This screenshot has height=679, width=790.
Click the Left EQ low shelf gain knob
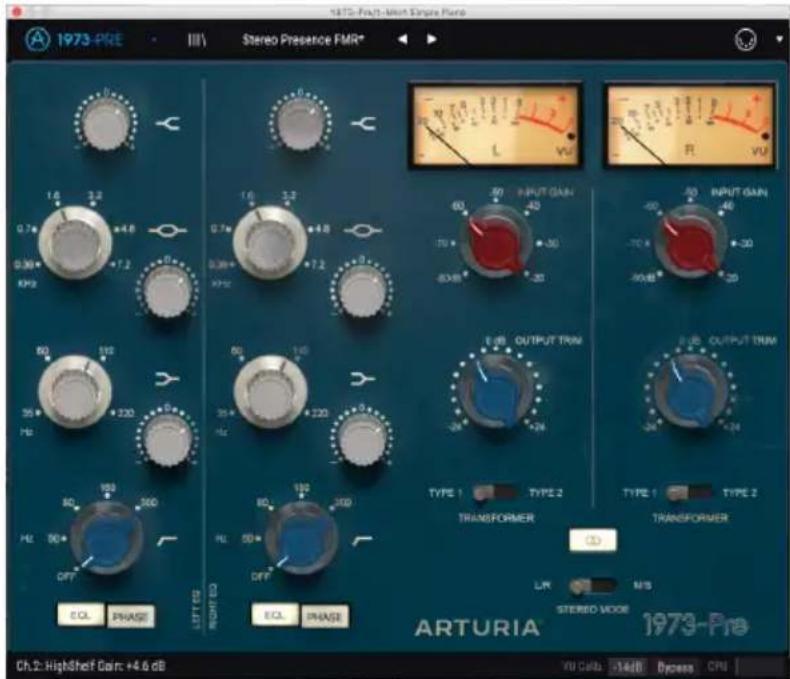[x=167, y=438]
